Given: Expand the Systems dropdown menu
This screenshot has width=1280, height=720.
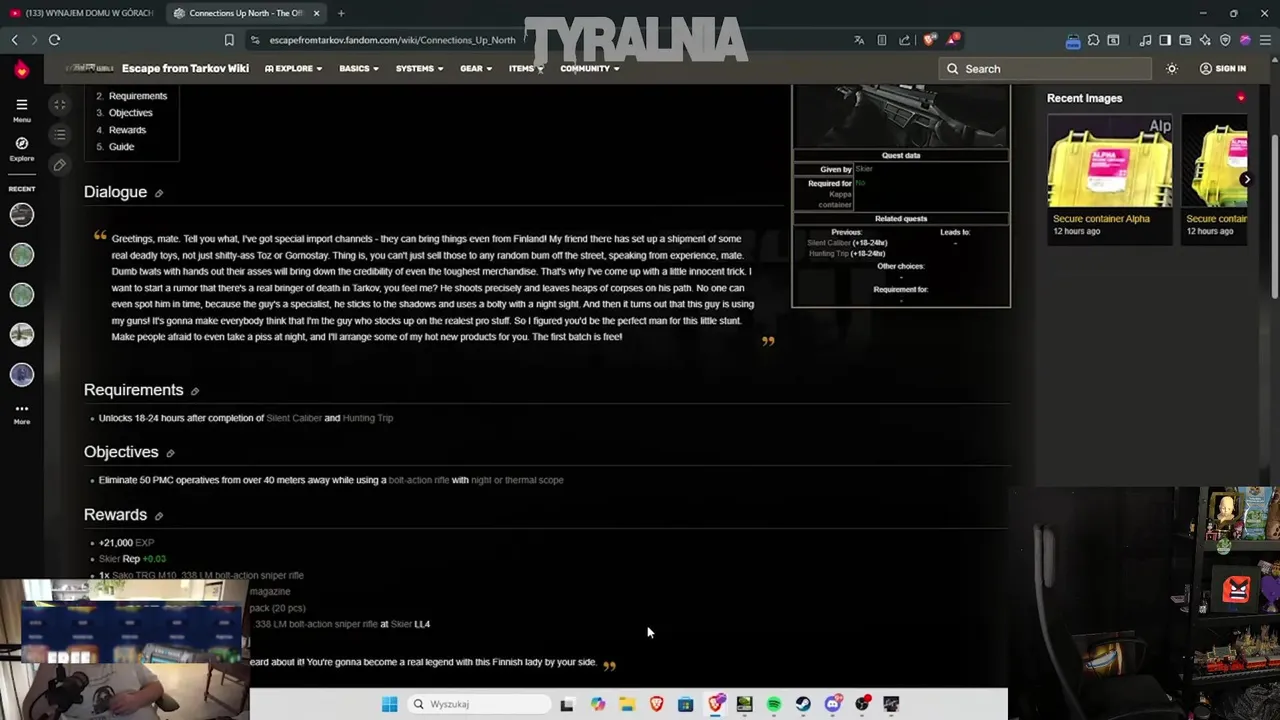Looking at the screenshot, I should pos(419,69).
